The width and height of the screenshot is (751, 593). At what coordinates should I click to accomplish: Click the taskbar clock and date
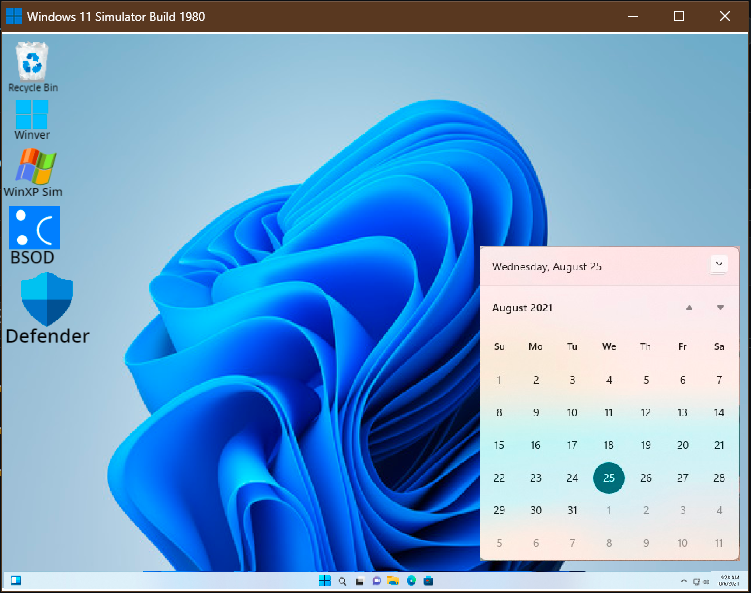tap(729, 581)
